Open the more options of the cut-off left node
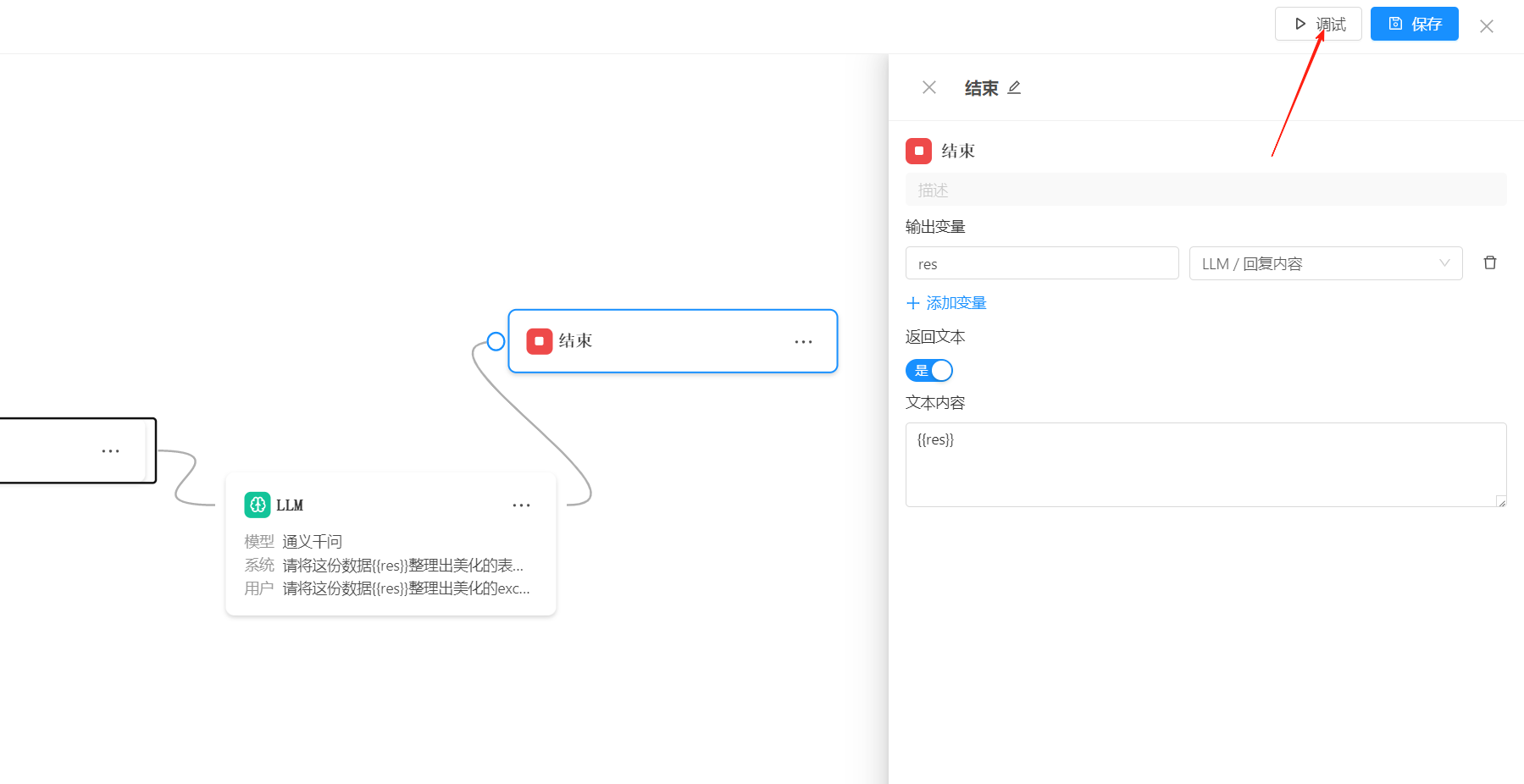The image size is (1524, 784). coord(110,451)
